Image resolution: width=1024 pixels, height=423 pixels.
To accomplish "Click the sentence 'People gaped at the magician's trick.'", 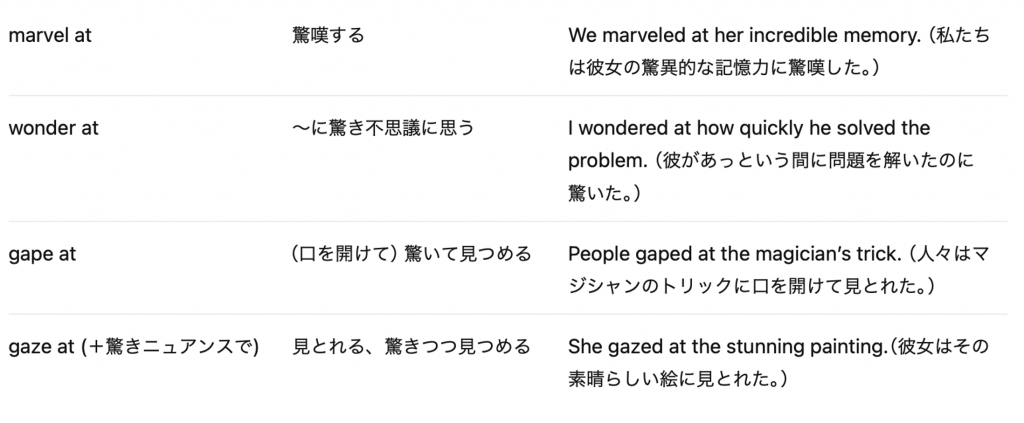I will pos(733,254).
